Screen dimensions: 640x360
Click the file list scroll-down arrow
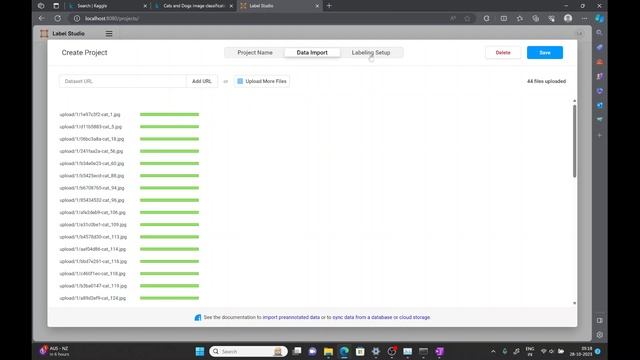pyautogui.click(x=574, y=303)
